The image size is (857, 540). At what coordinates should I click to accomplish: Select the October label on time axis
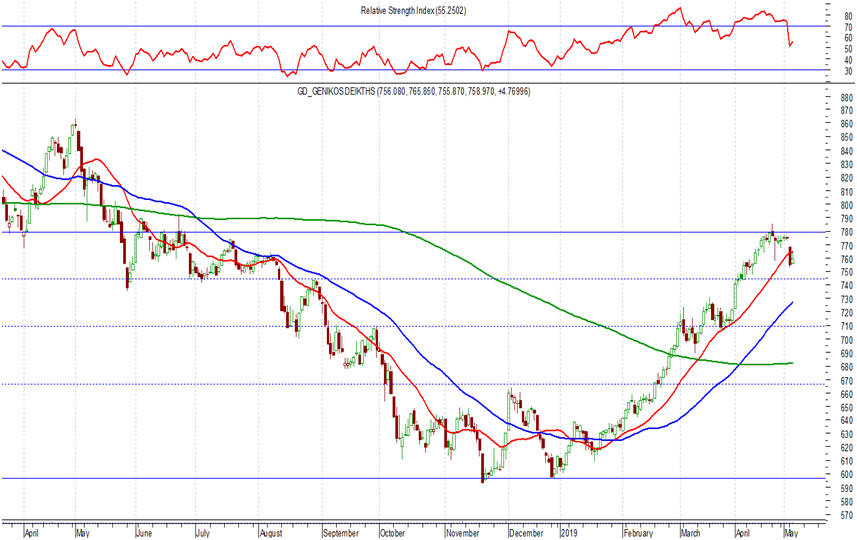[392, 533]
